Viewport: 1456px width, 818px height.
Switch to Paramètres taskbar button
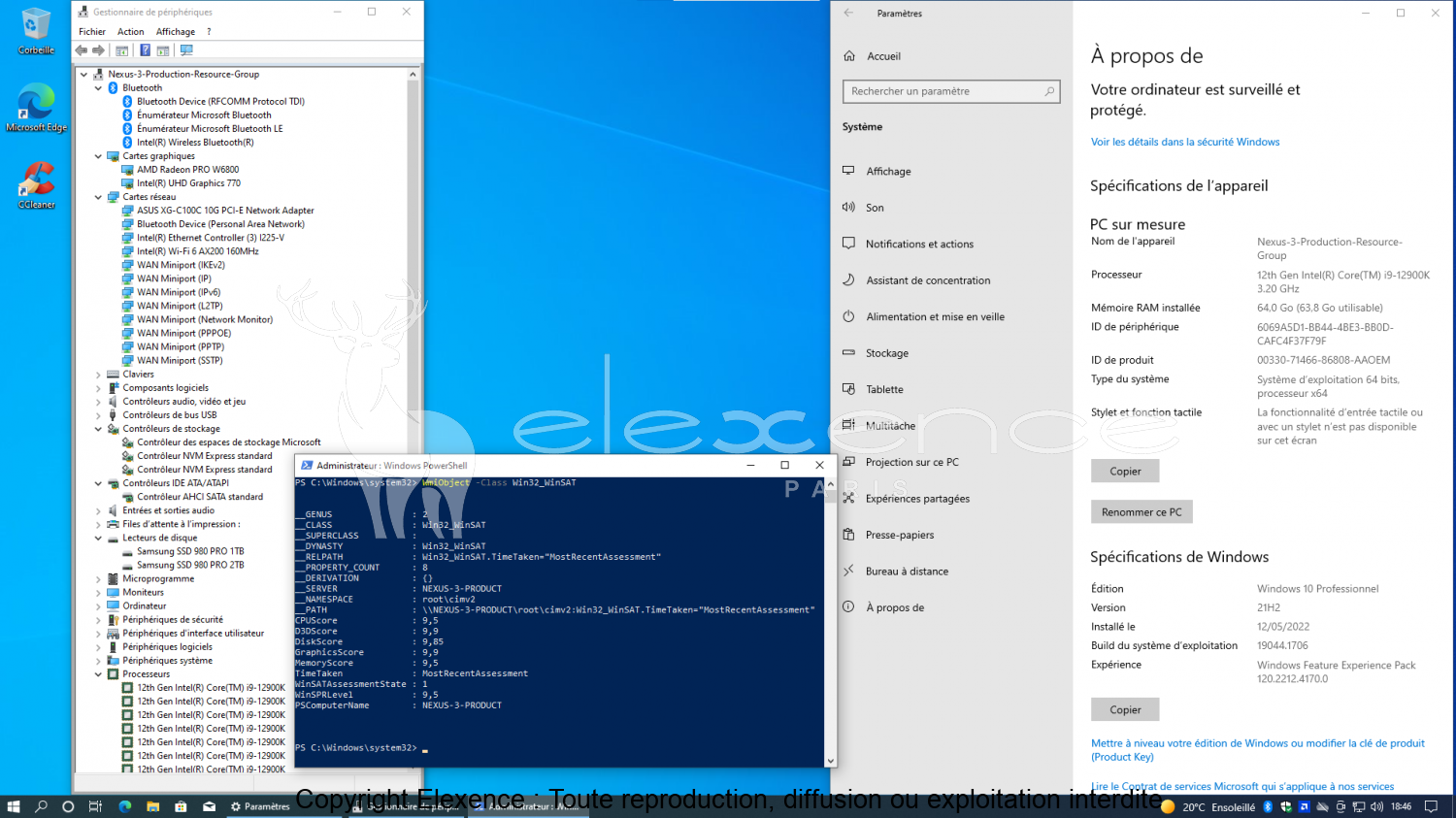coord(260,806)
